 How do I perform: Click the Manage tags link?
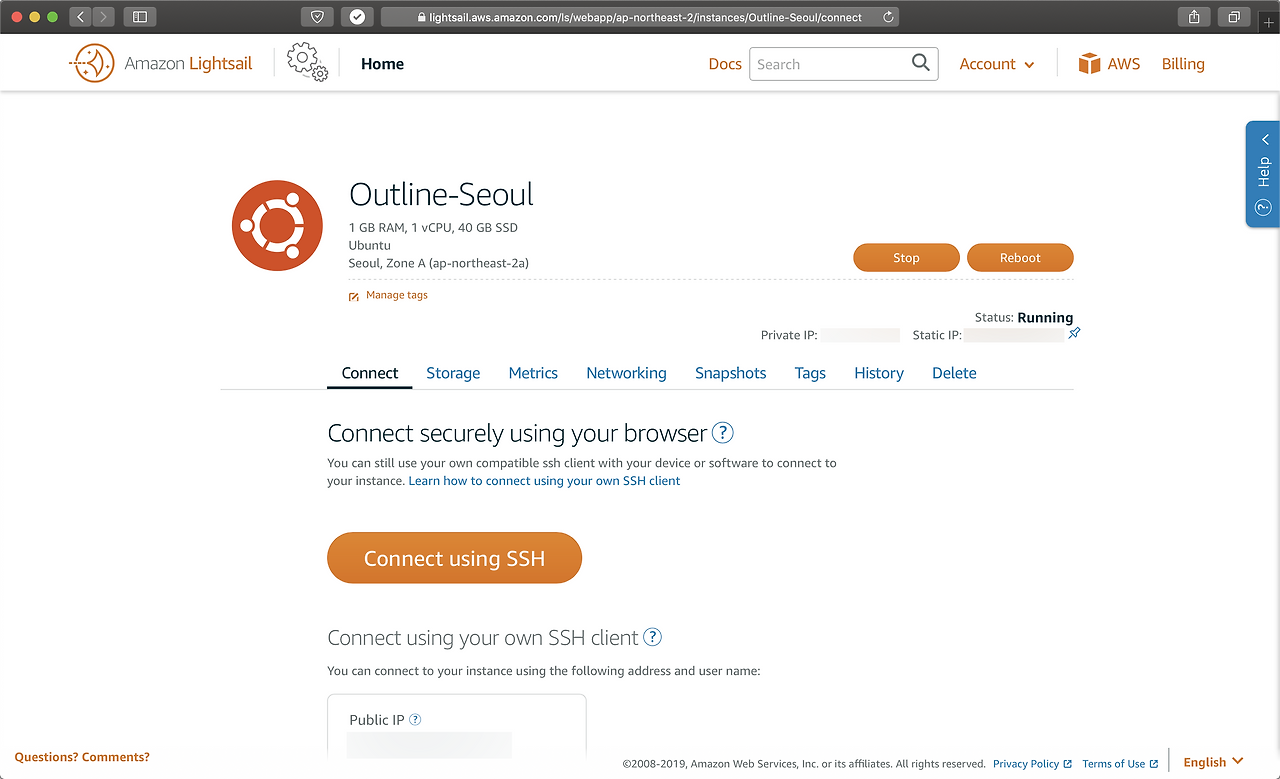tap(397, 295)
